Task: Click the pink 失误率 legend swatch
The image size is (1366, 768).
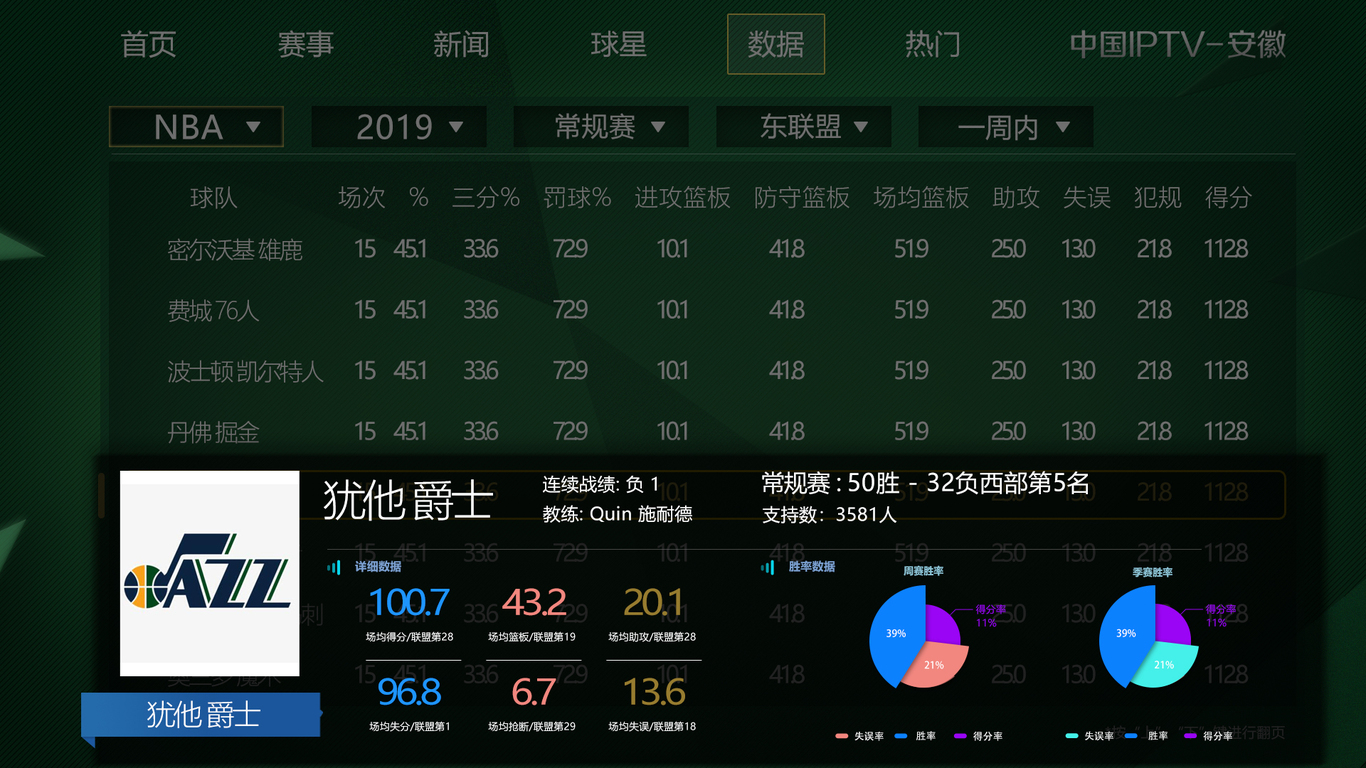Action: (841, 736)
